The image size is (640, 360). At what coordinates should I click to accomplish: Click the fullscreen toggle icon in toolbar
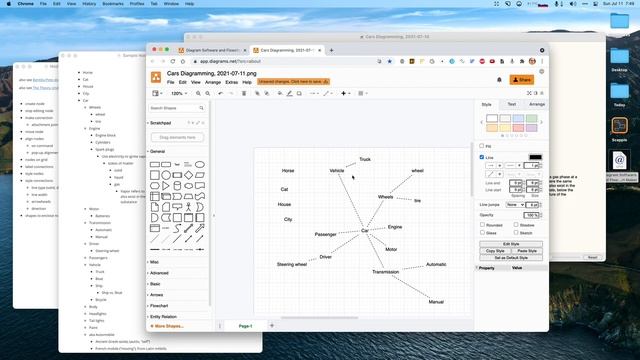point(529,93)
